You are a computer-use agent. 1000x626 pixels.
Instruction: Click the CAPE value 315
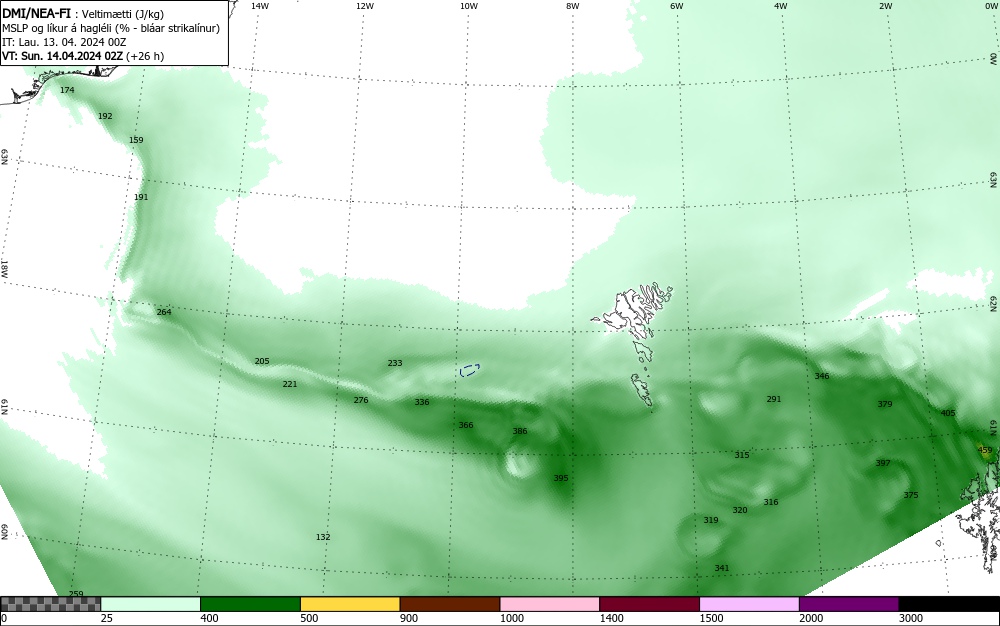(x=742, y=455)
